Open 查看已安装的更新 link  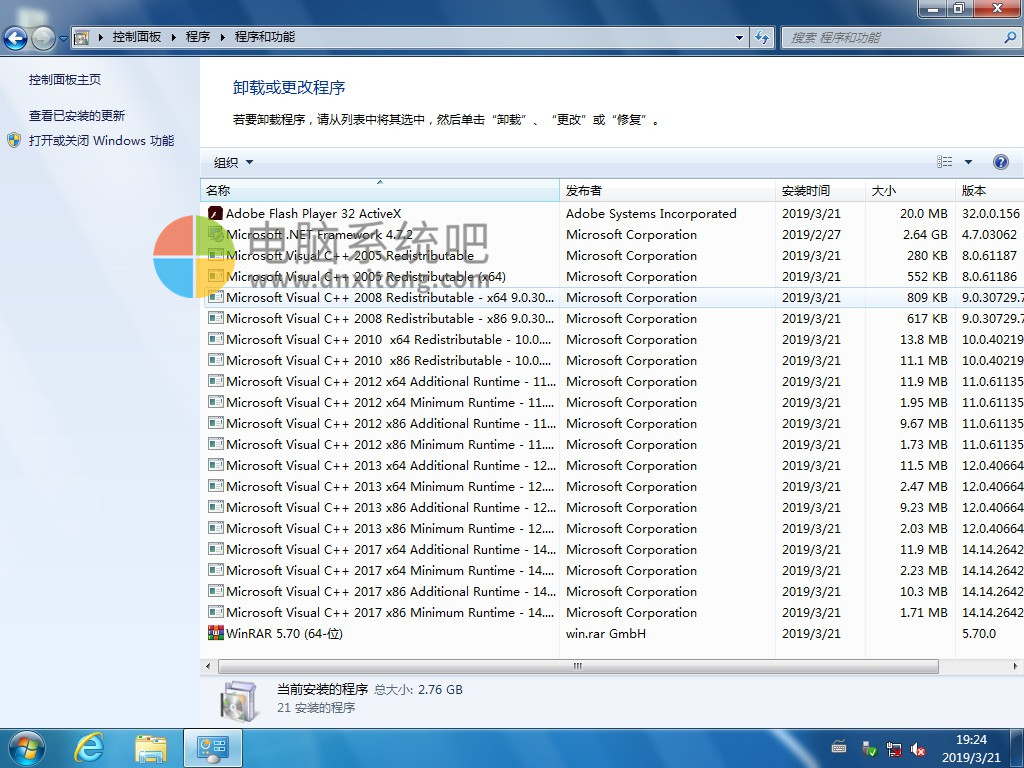coord(76,116)
